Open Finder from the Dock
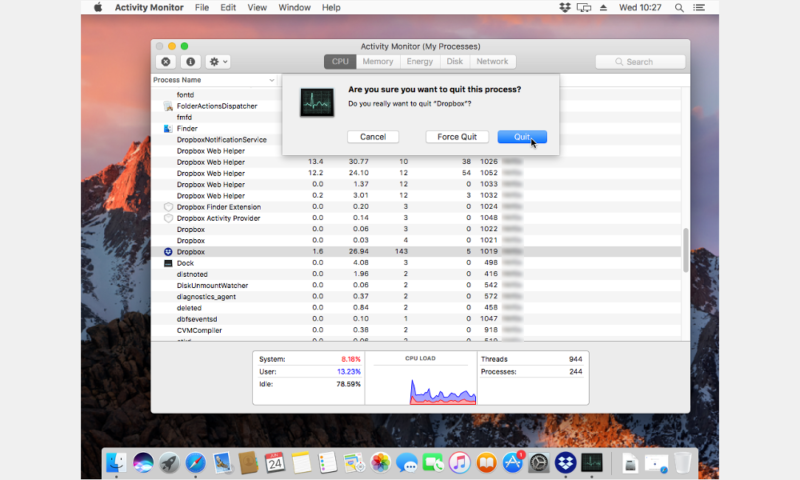This screenshot has width=800, height=480. (116, 463)
